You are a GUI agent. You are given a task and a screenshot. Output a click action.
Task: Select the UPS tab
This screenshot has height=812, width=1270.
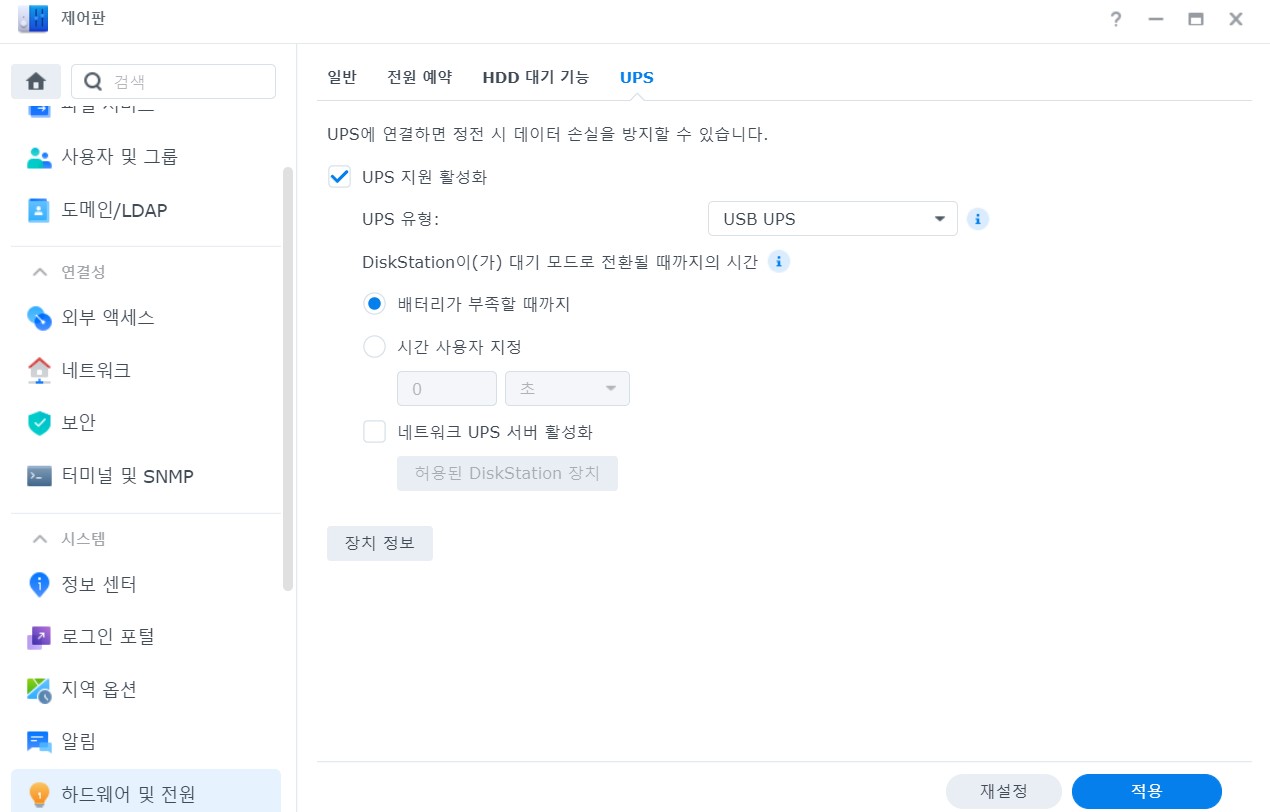pos(637,77)
